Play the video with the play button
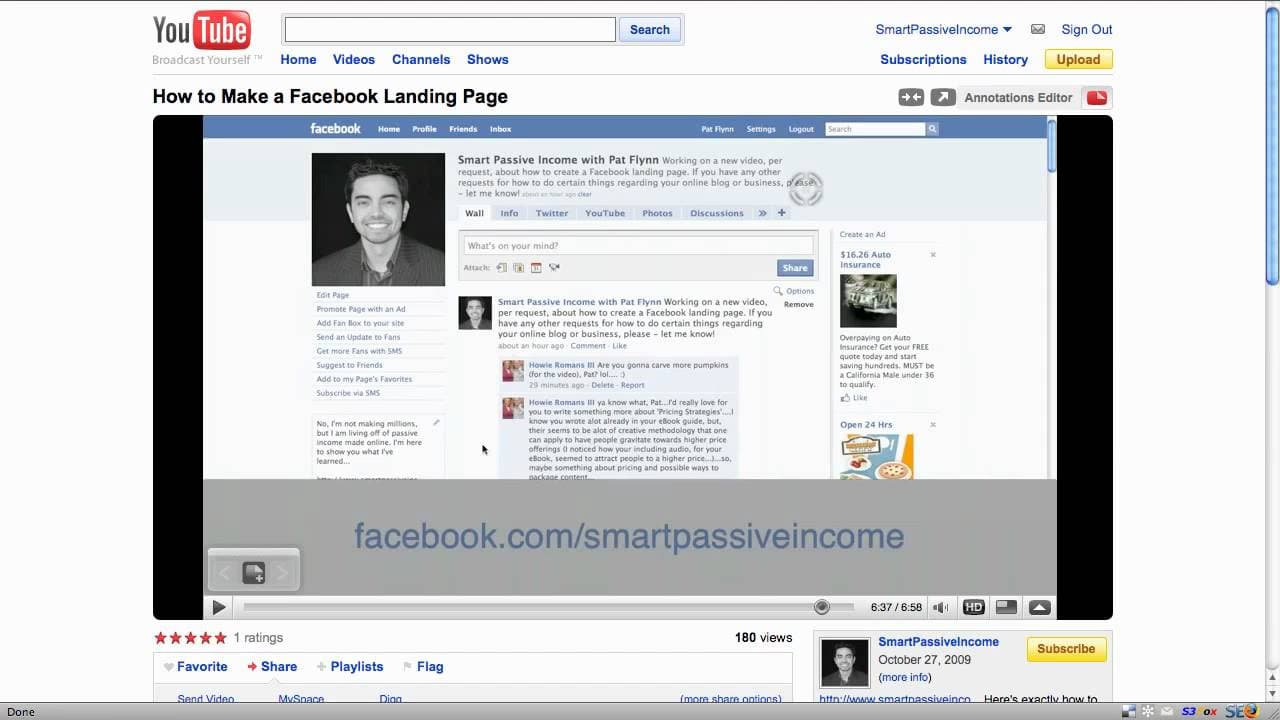 pos(219,607)
